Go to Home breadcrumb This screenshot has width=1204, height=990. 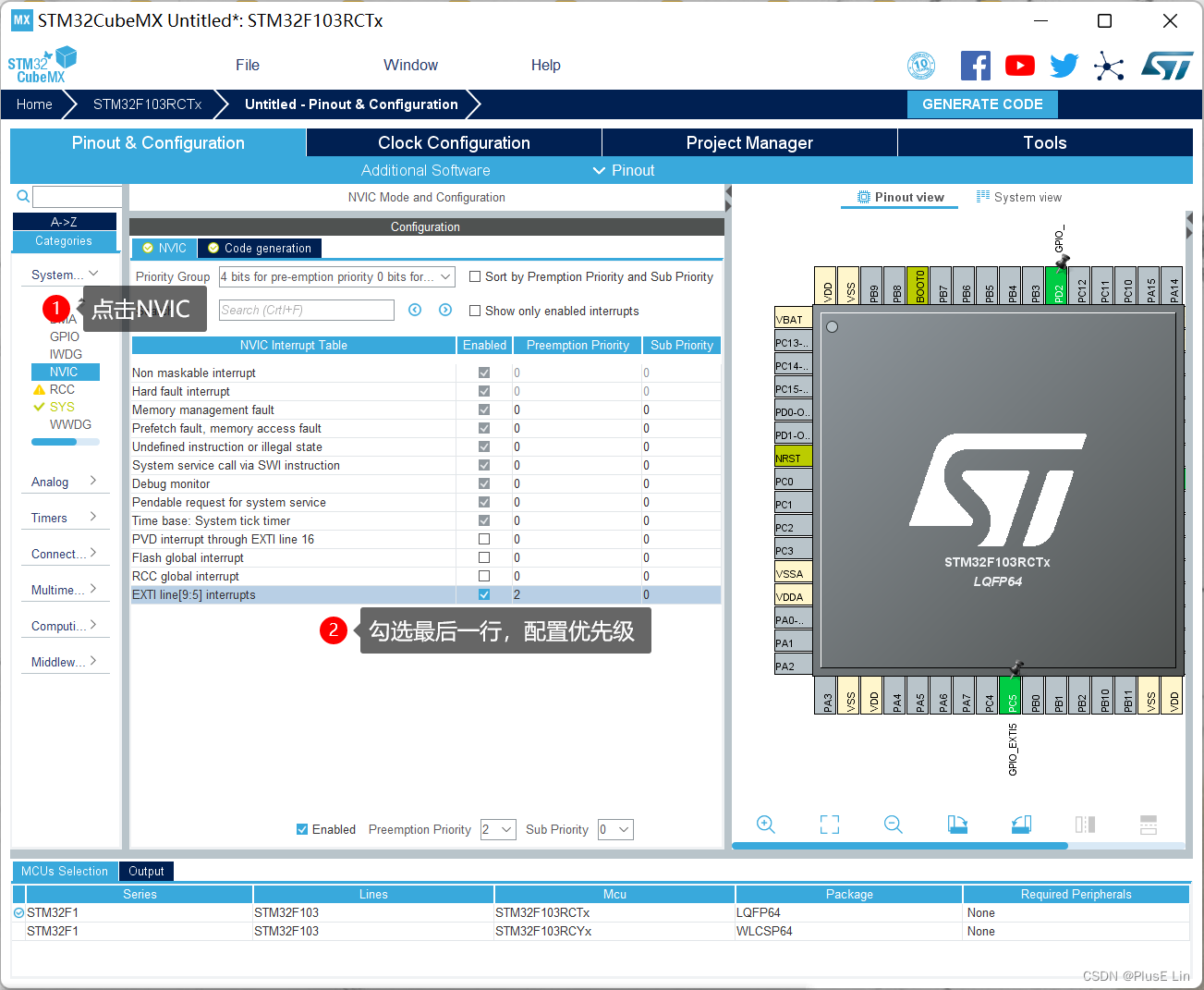(34, 104)
